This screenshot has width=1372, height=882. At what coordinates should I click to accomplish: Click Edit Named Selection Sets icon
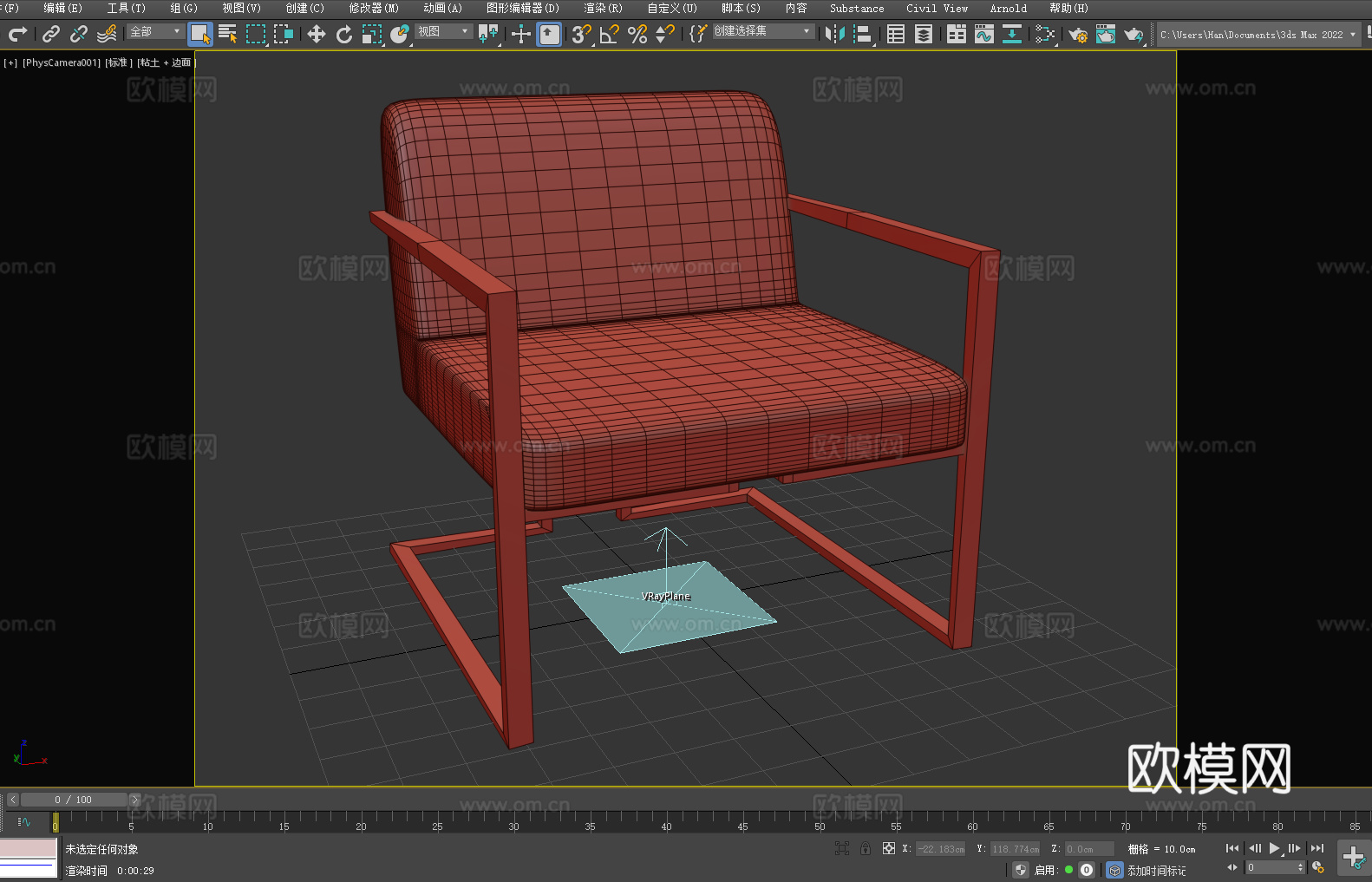coord(698,34)
